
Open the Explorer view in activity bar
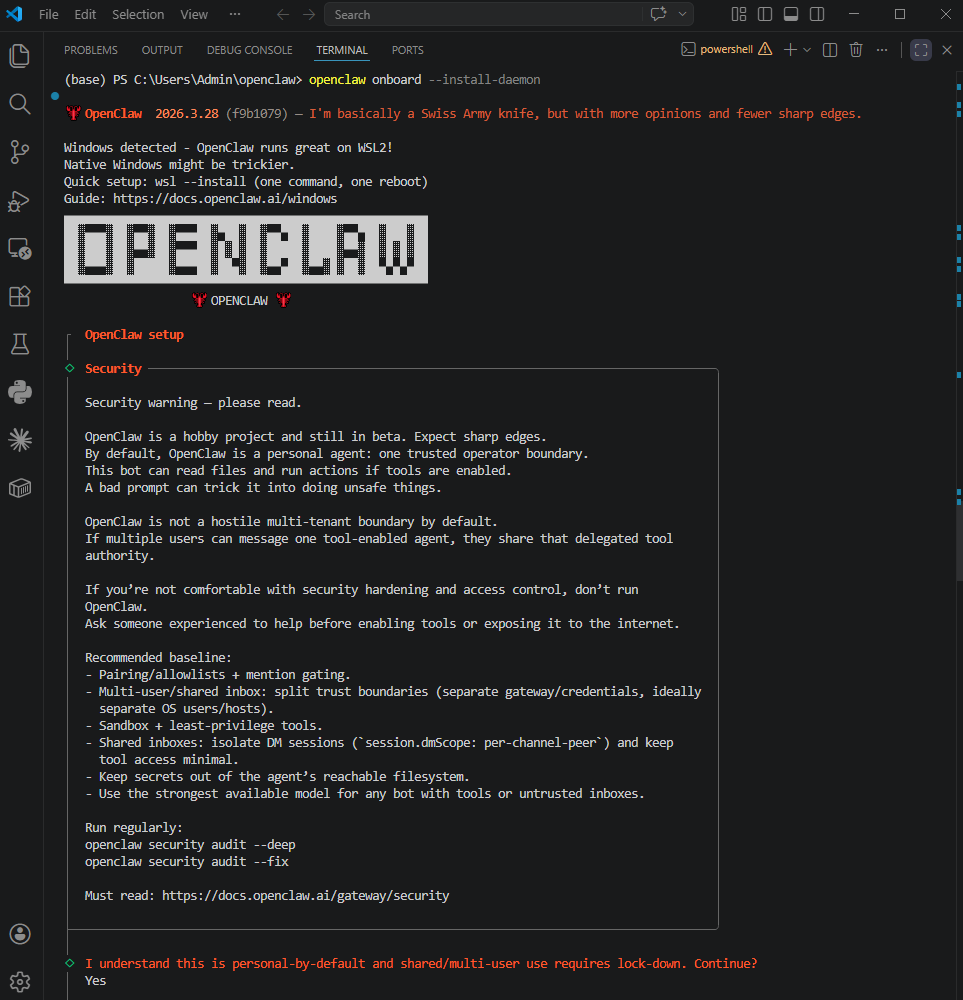[20, 55]
